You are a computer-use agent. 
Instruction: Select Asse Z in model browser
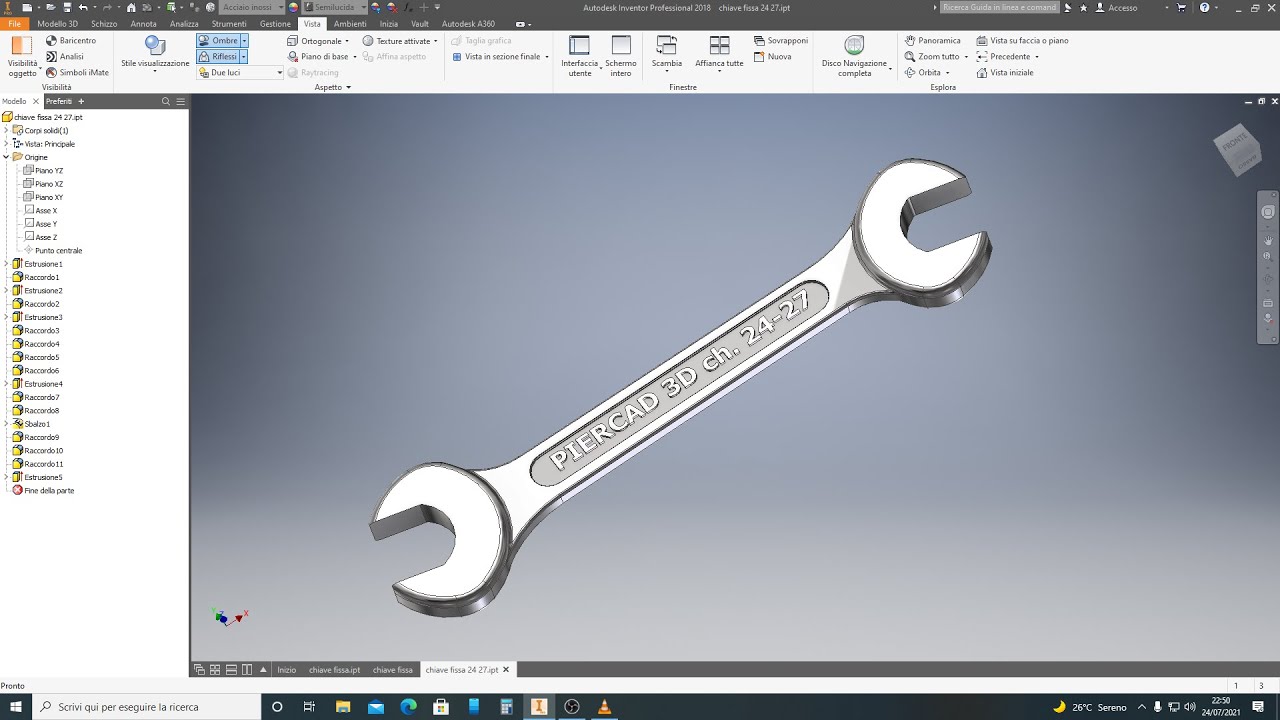click(x=40, y=237)
